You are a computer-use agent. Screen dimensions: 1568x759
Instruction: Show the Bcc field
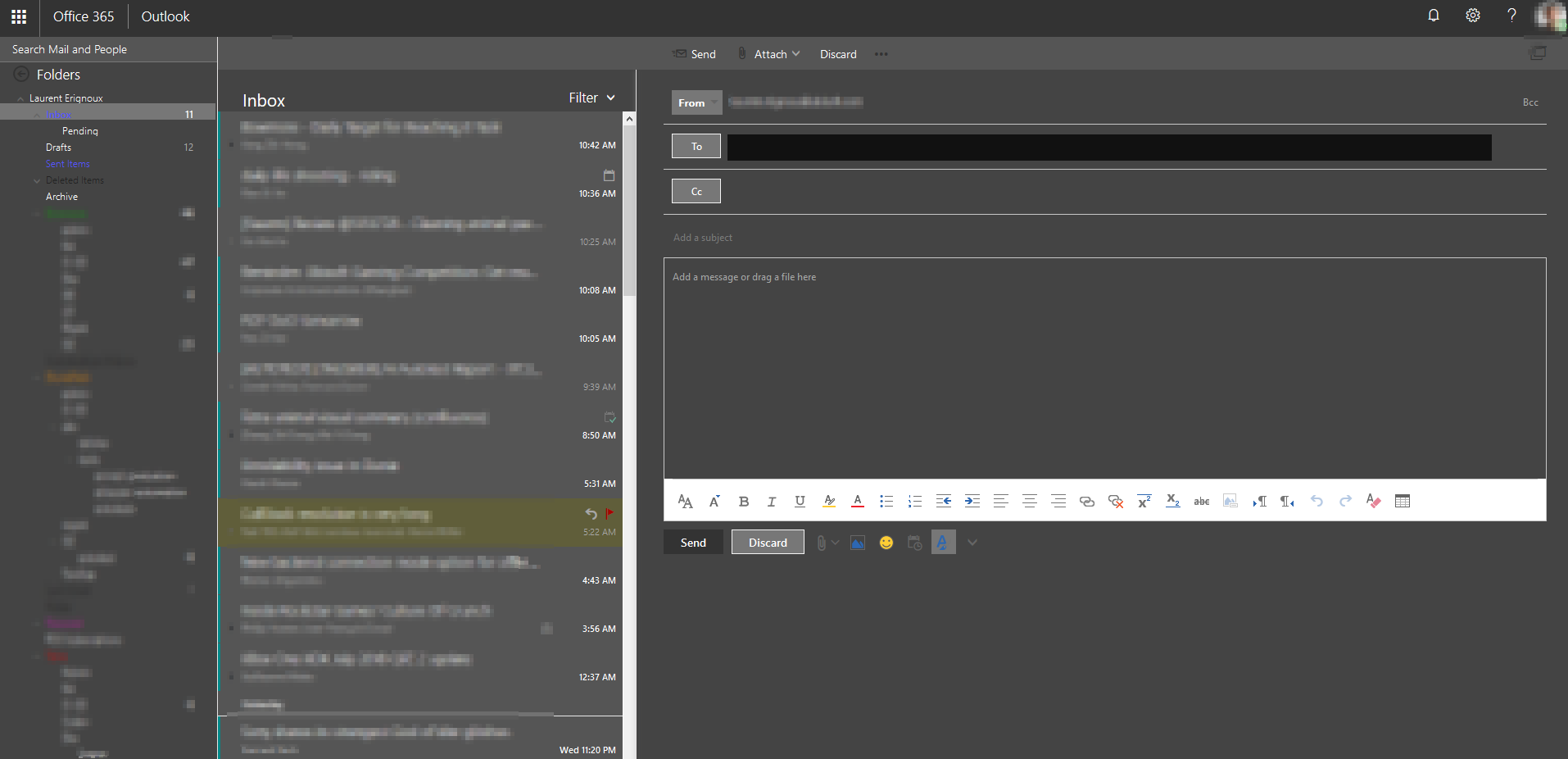coord(1529,102)
